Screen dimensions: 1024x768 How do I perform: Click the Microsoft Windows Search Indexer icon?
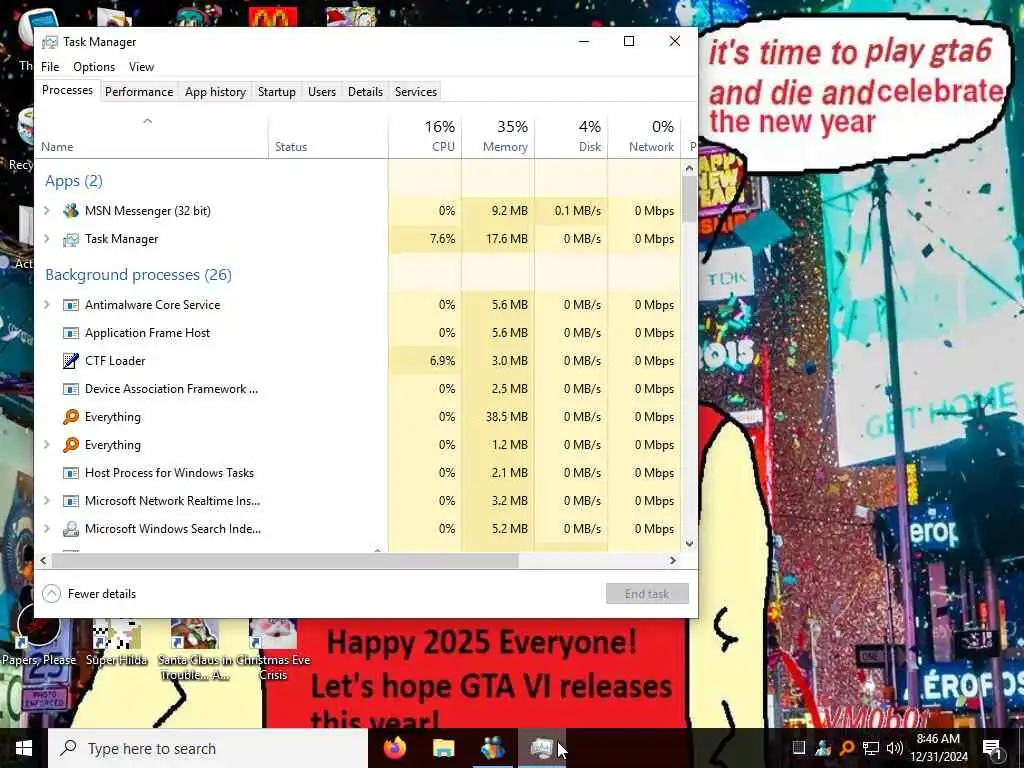[71, 529]
